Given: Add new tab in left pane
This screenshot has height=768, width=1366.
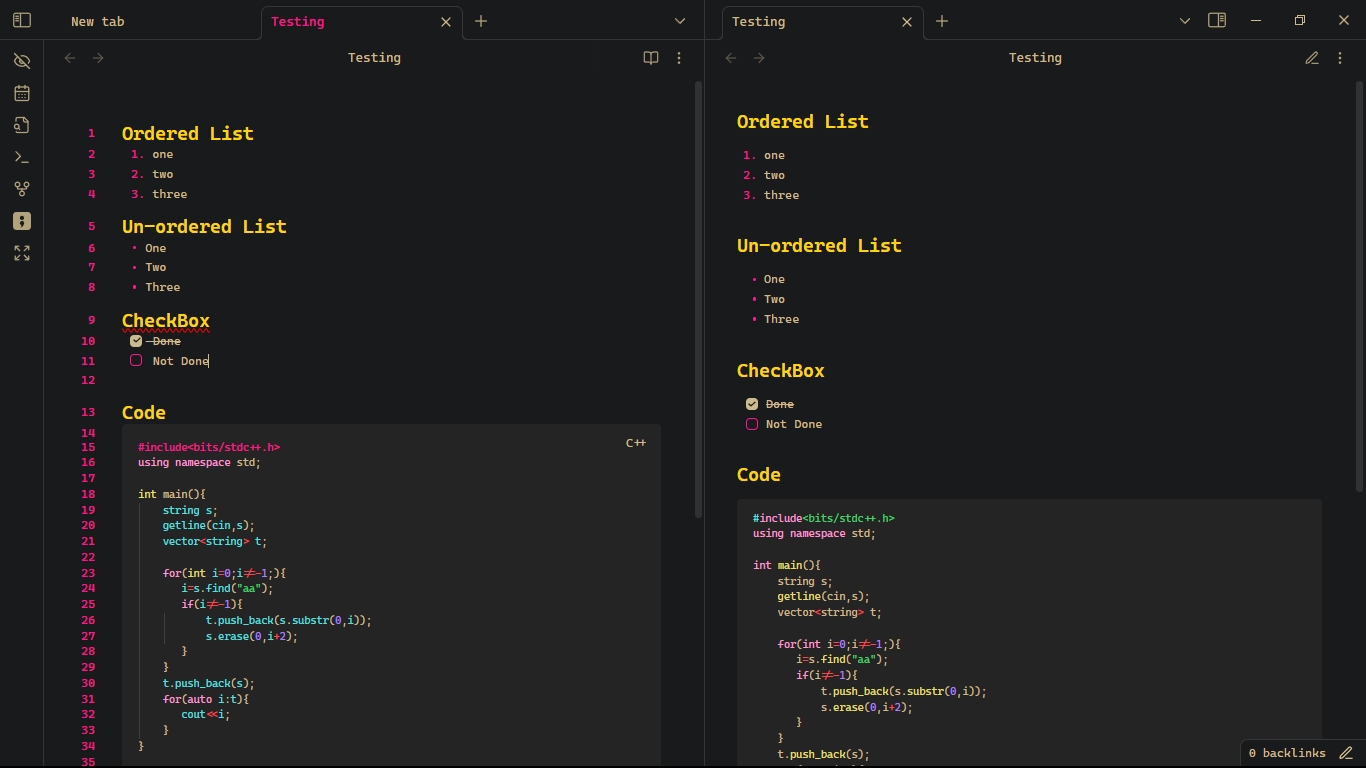Looking at the screenshot, I should coord(481,21).
